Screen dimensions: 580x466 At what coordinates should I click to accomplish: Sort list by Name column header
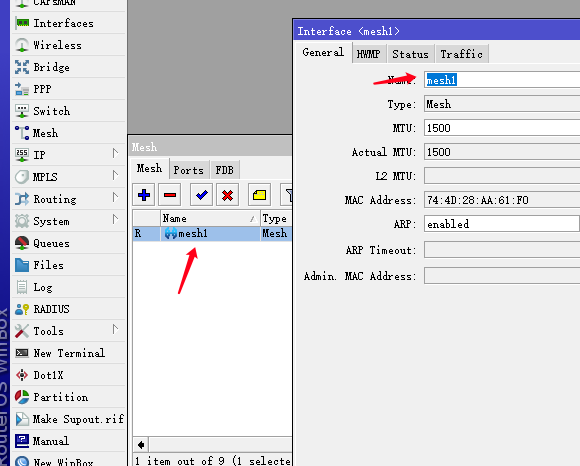pos(210,219)
